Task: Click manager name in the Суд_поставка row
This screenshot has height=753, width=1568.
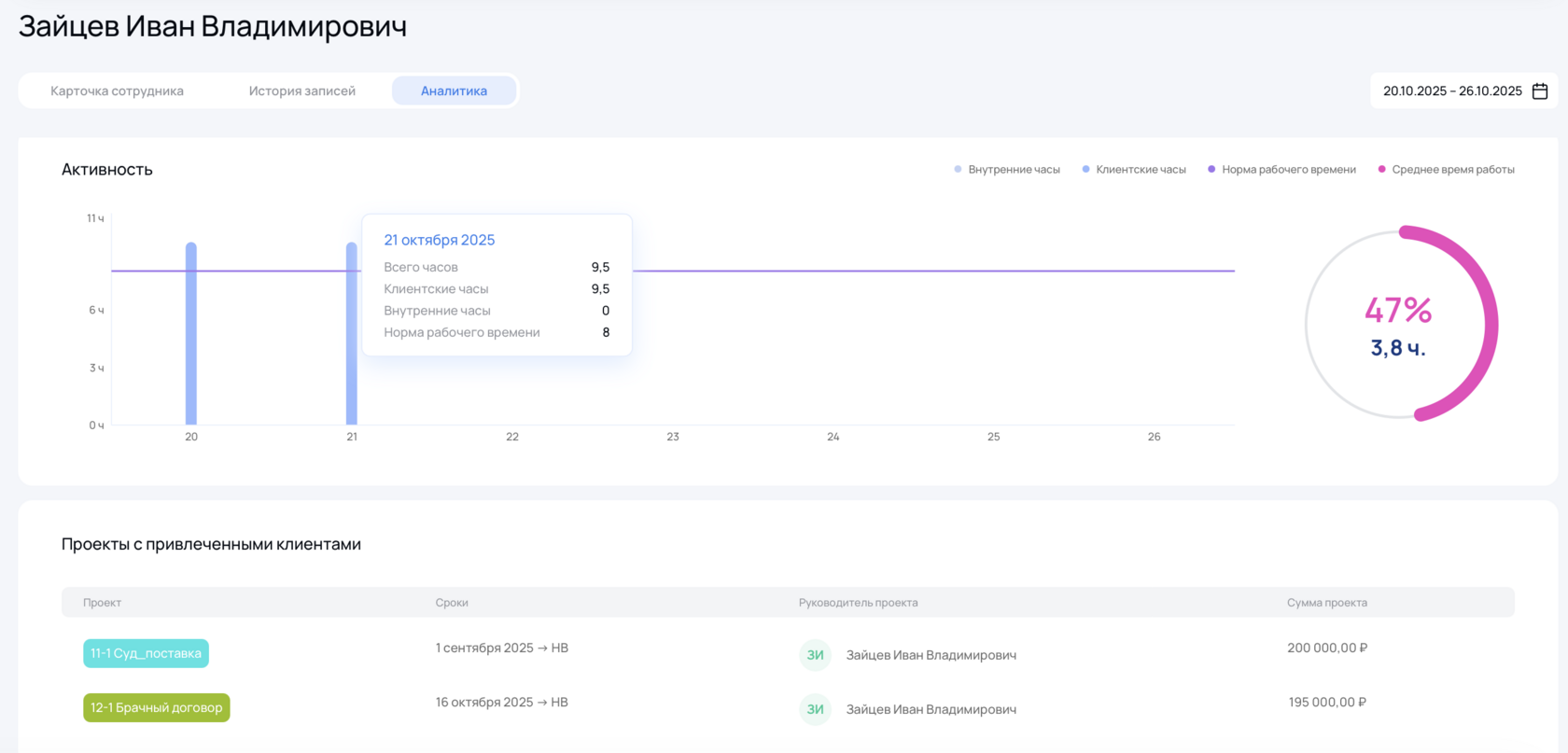Action: coord(931,655)
